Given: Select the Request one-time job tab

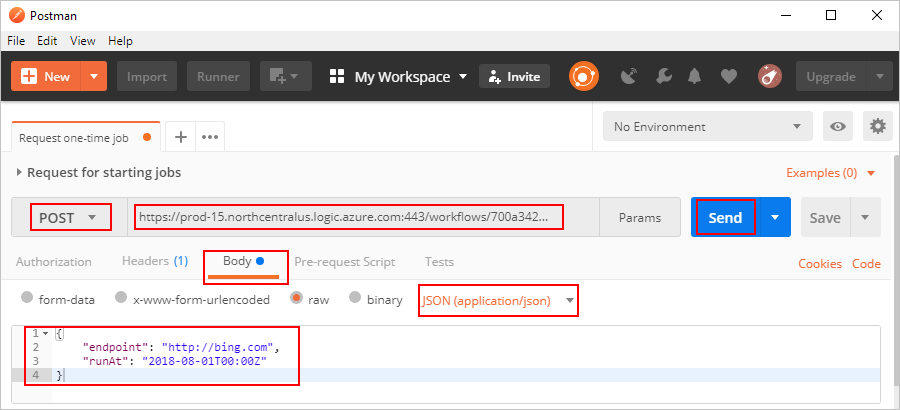Looking at the screenshot, I should click(x=86, y=137).
